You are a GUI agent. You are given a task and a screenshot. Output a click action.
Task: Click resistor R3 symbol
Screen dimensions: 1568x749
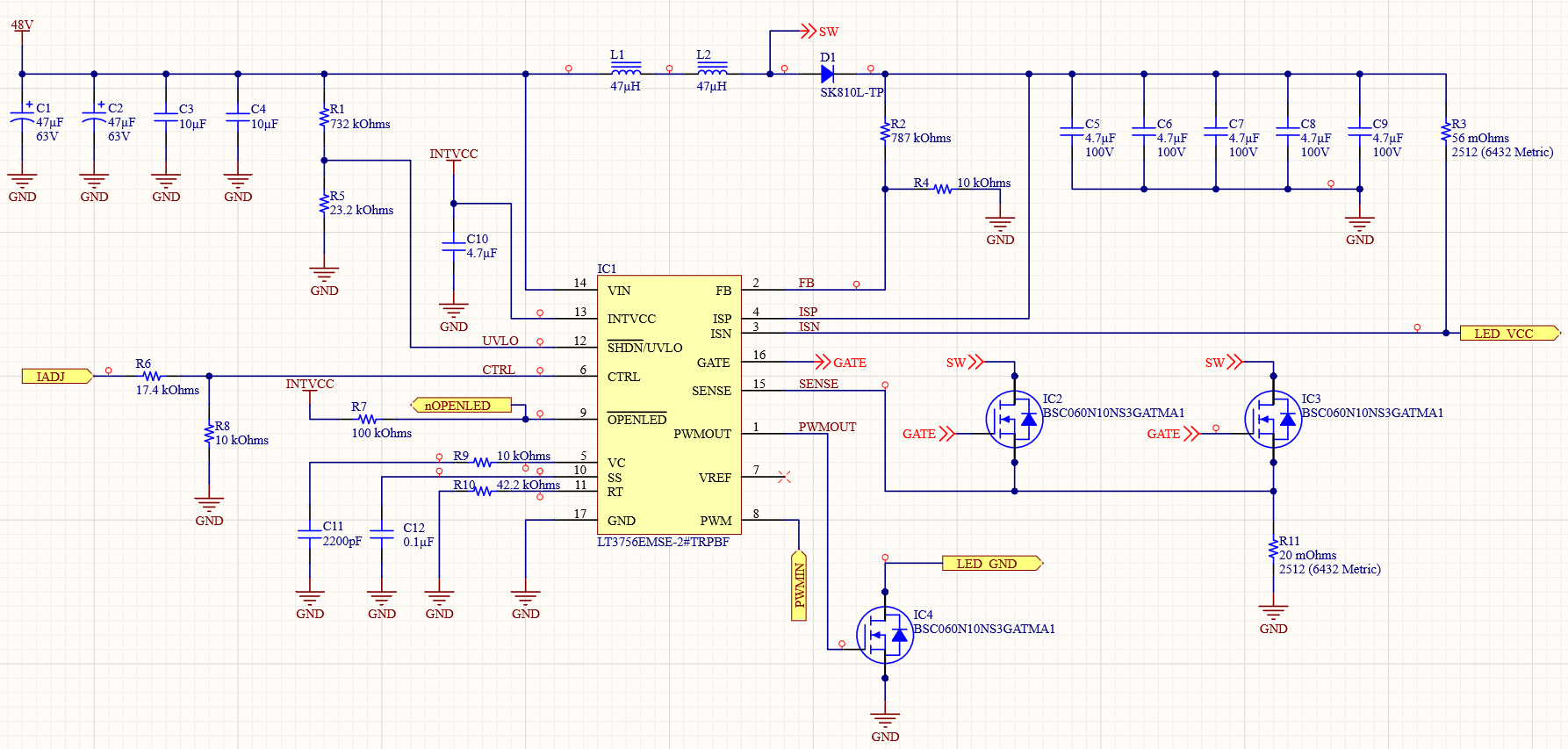pyautogui.click(x=1446, y=132)
